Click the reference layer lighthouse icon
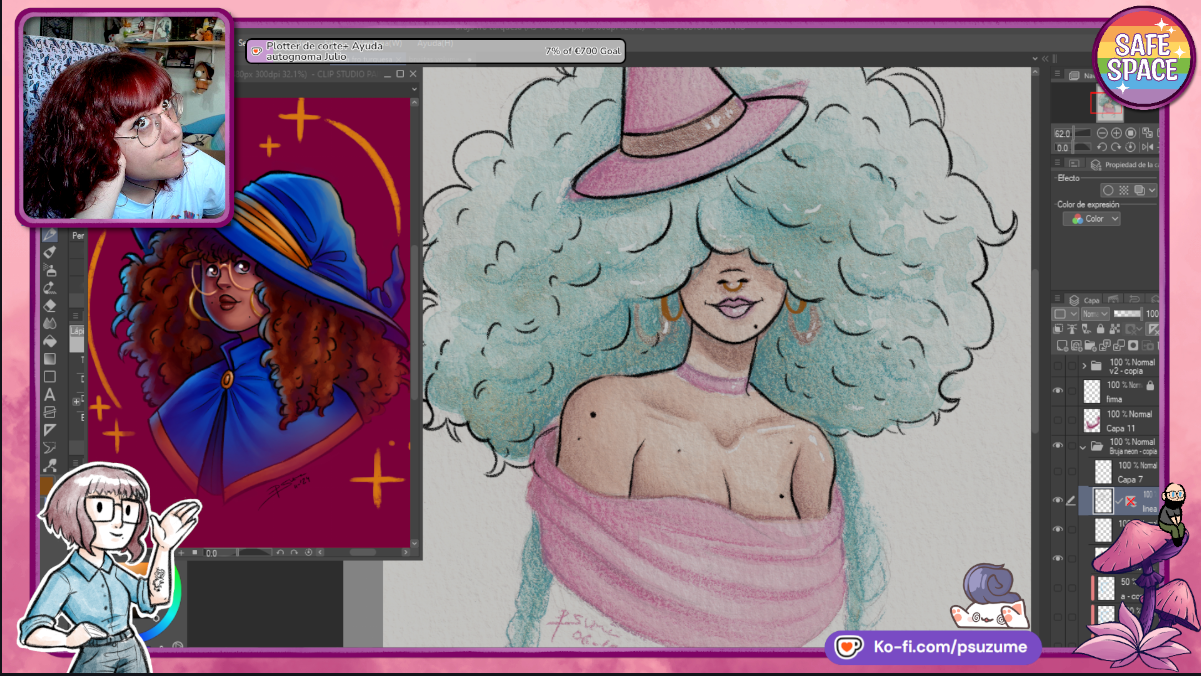Viewport: 1201px width, 676px height. [1072, 329]
